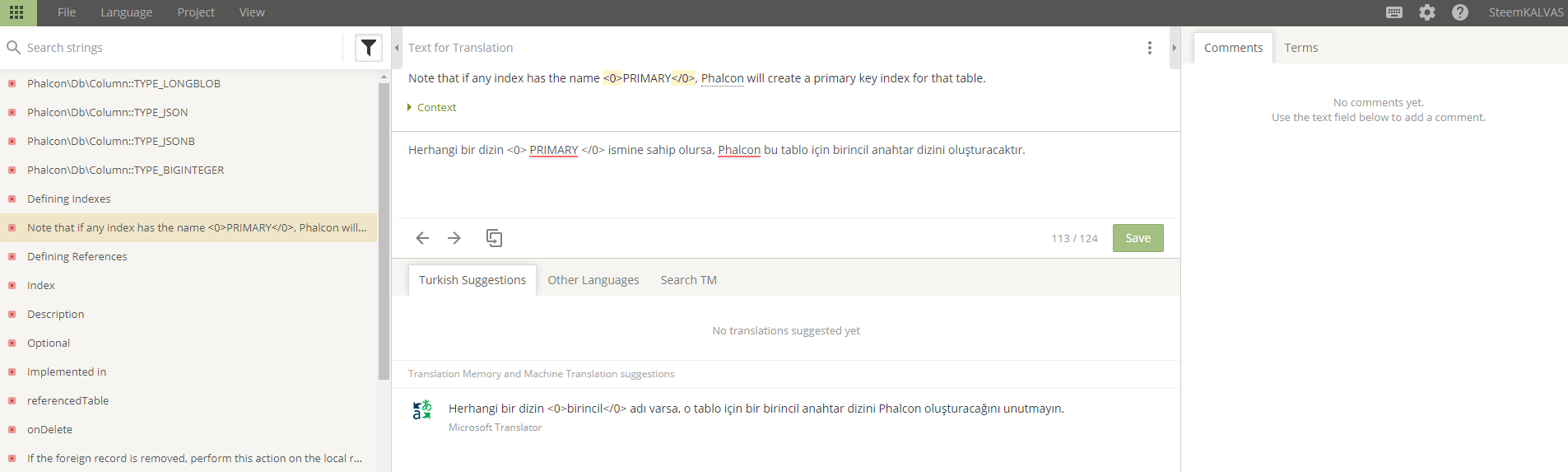Click the red status marker beside onDelete
1568x472 pixels.
[12, 429]
